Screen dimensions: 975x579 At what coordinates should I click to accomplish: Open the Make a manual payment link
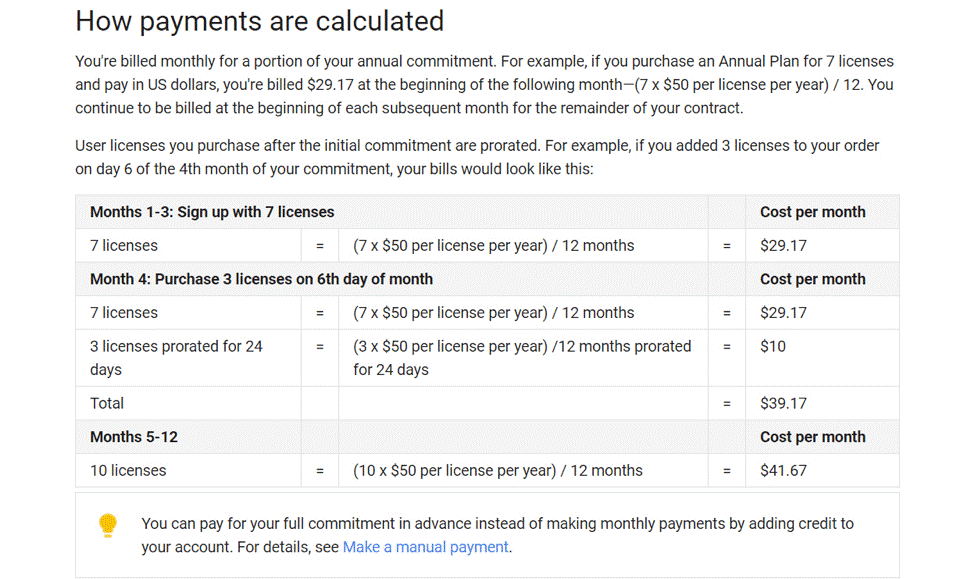425,547
